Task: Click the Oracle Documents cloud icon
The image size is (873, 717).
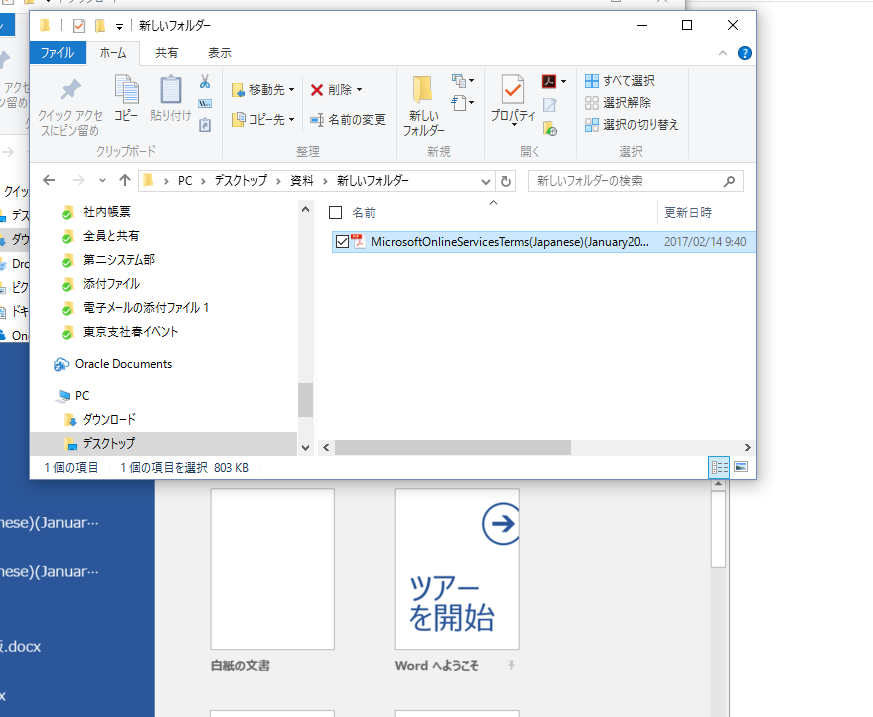Action: (61, 364)
